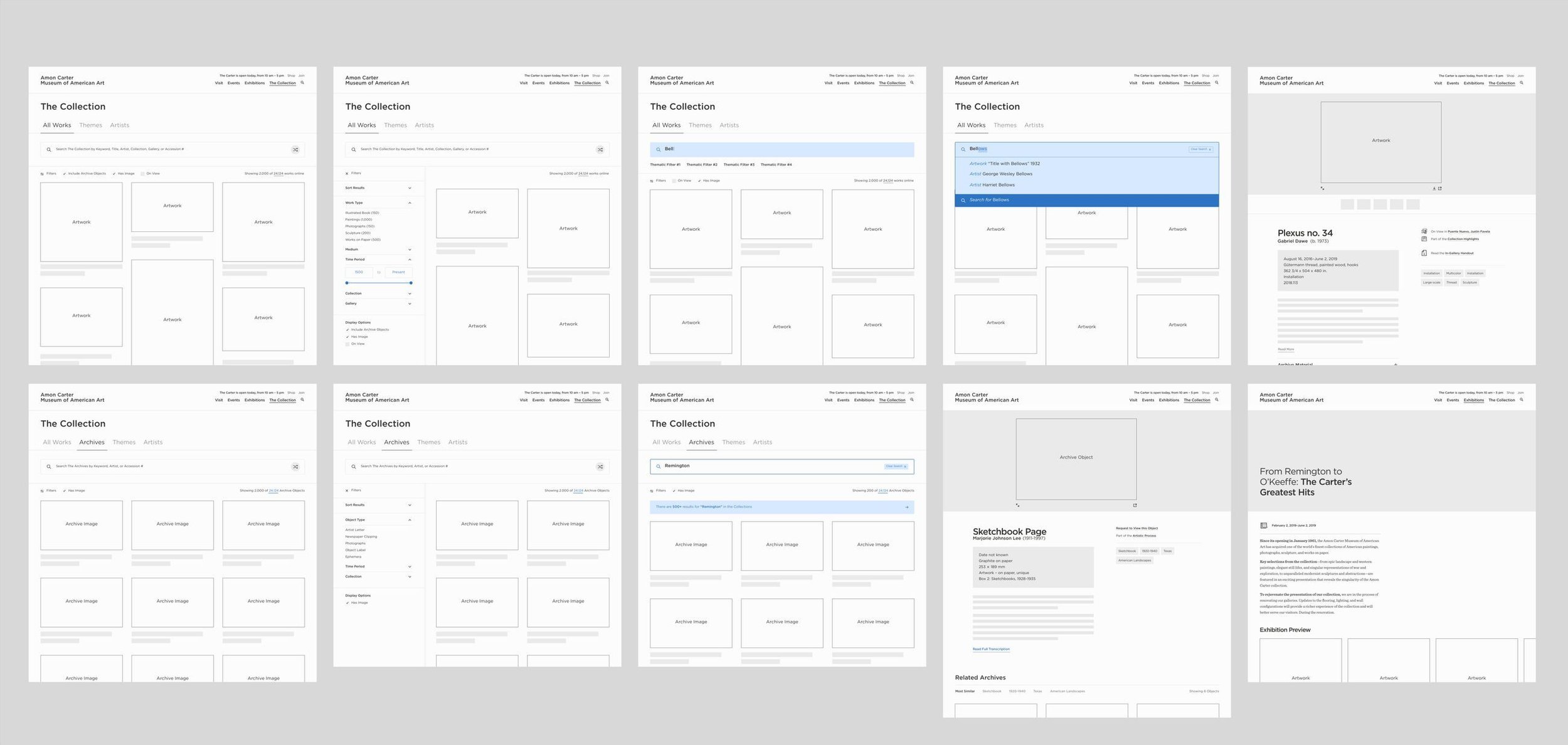This screenshot has height=745, width=1568.
Task: Click Filters icon in the Remington search frame
Action: coord(652,490)
